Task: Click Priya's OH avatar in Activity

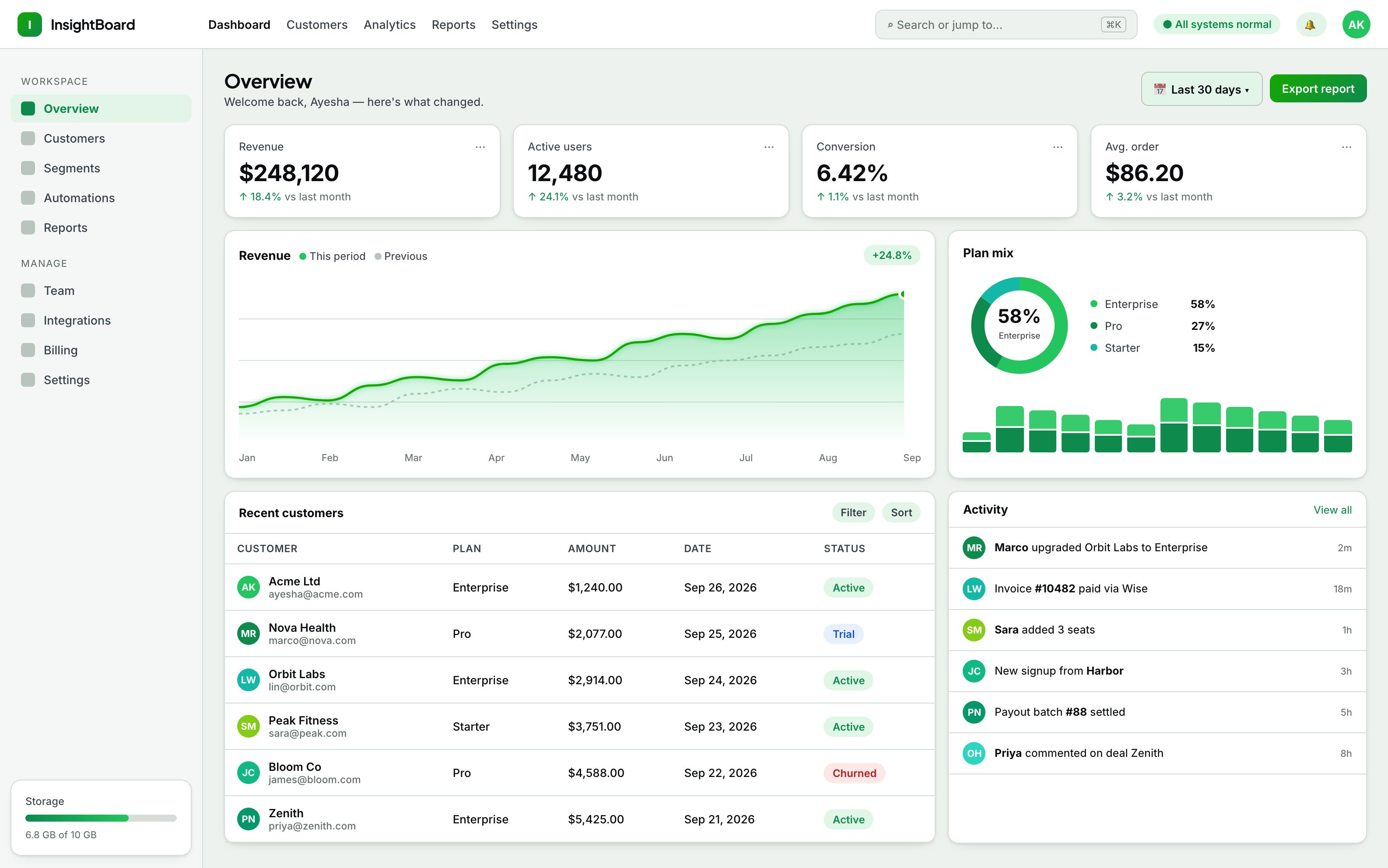Action: point(974,753)
